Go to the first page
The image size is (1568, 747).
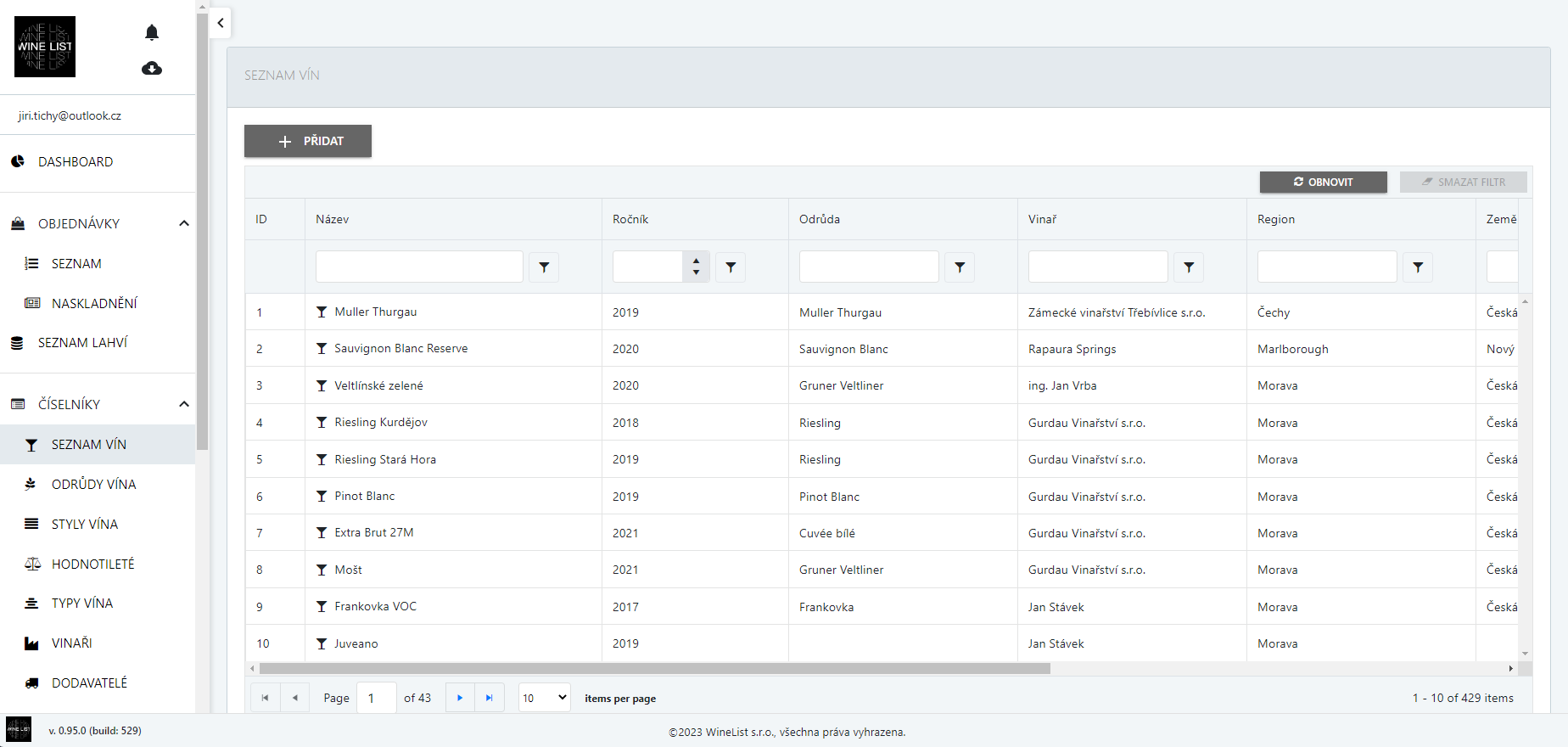(265, 698)
